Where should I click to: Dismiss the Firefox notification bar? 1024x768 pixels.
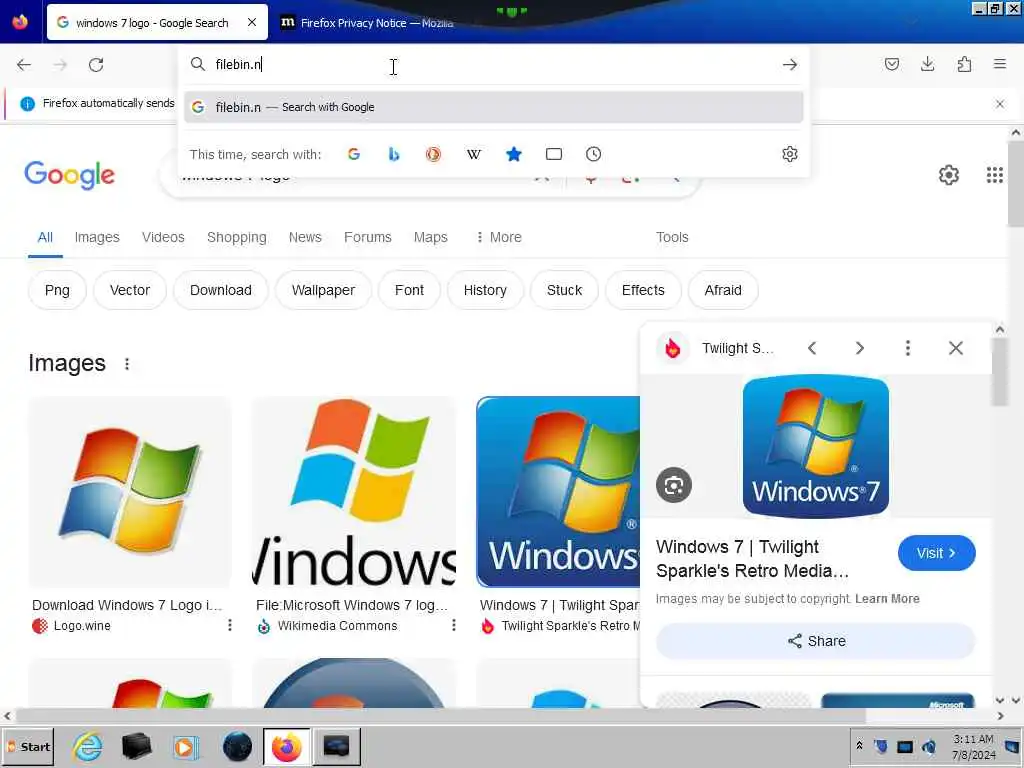(1000, 104)
